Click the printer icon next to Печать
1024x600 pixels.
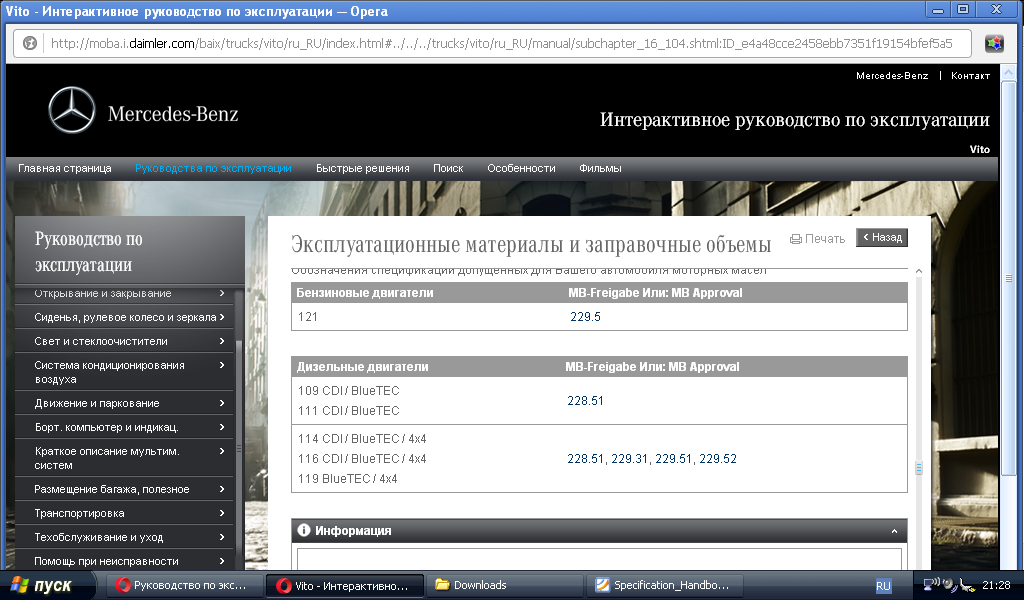795,239
